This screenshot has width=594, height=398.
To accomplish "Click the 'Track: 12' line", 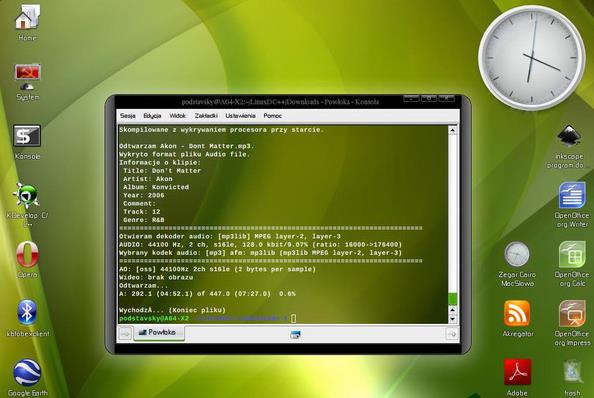I will (x=142, y=212).
